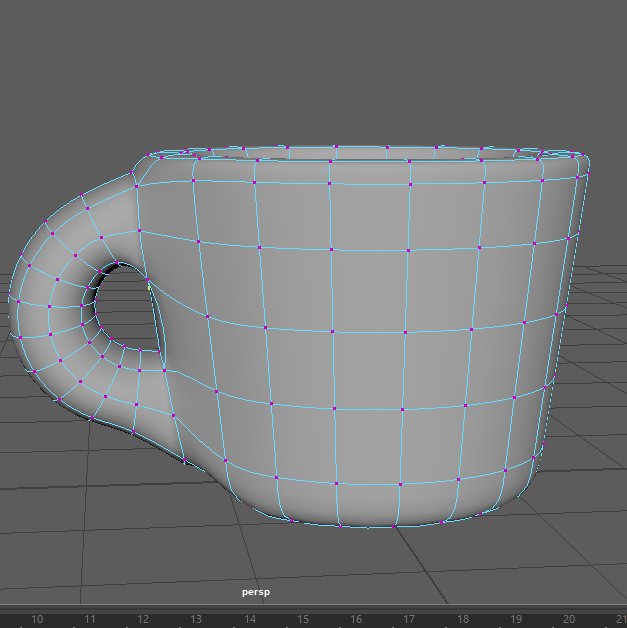Screen dimensions: 627x628
Task: Select frame 13 on the time slider
Action: coord(196,619)
